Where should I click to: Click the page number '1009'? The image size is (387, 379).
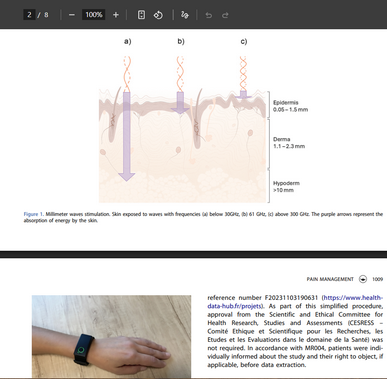click(x=377, y=279)
